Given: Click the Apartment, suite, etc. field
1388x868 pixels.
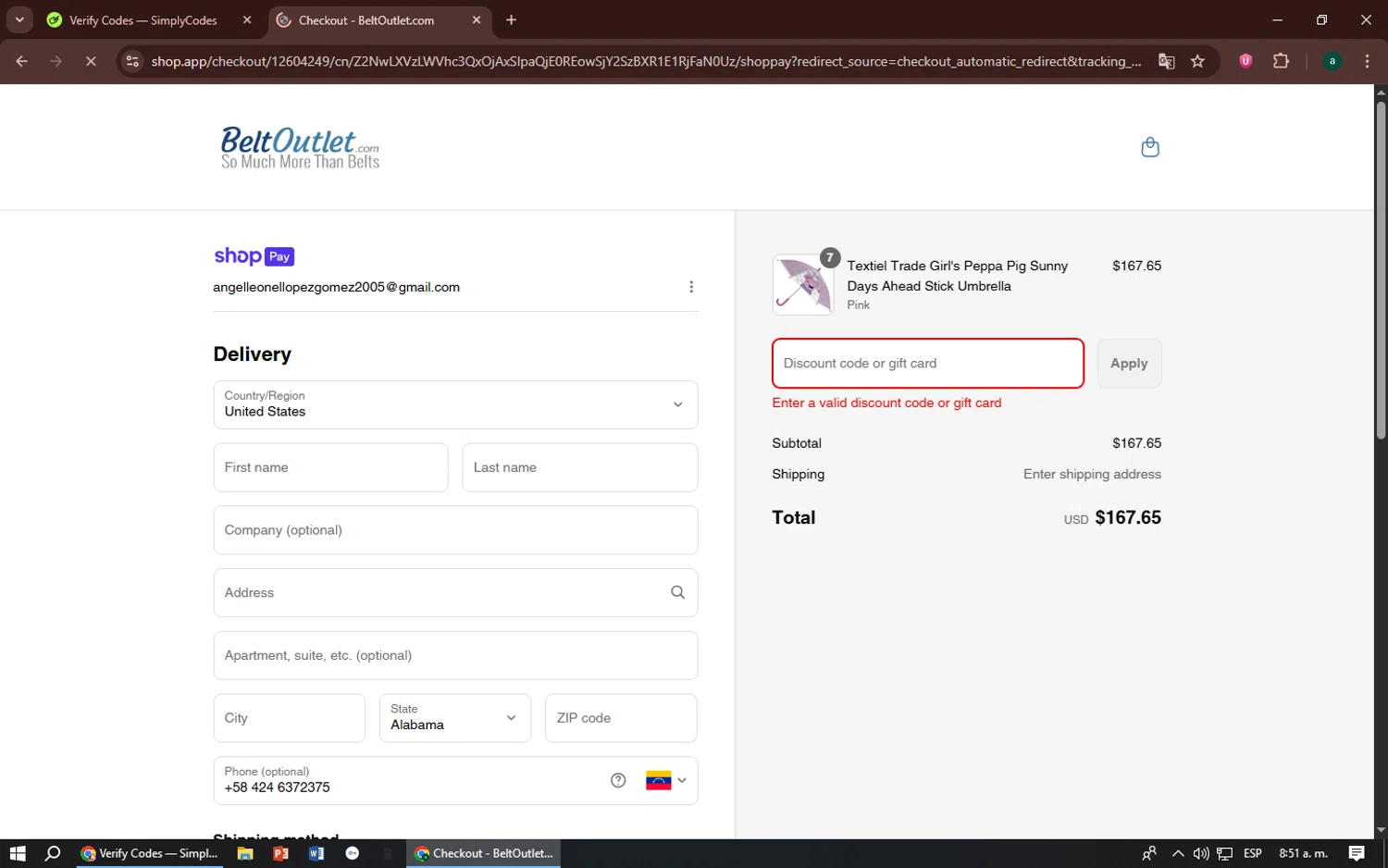Looking at the screenshot, I should (x=455, y=655).
